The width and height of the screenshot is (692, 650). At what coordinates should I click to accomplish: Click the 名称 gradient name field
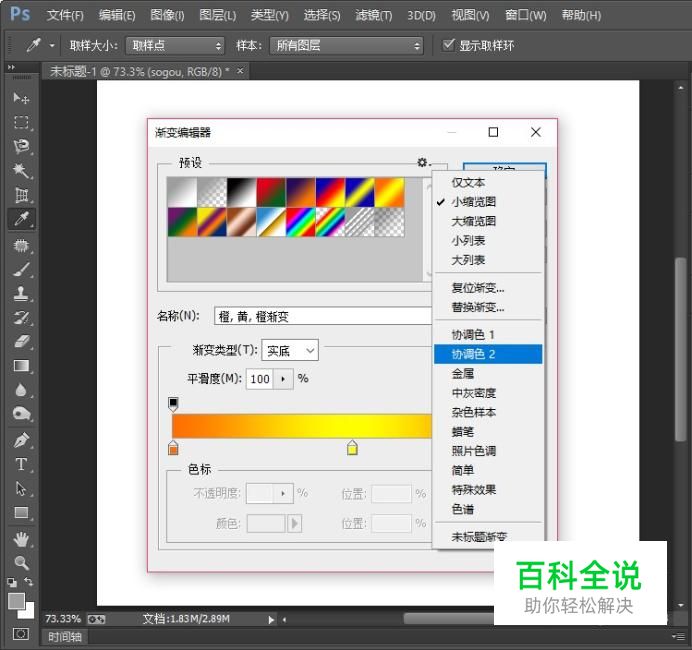tap(323, 316)
